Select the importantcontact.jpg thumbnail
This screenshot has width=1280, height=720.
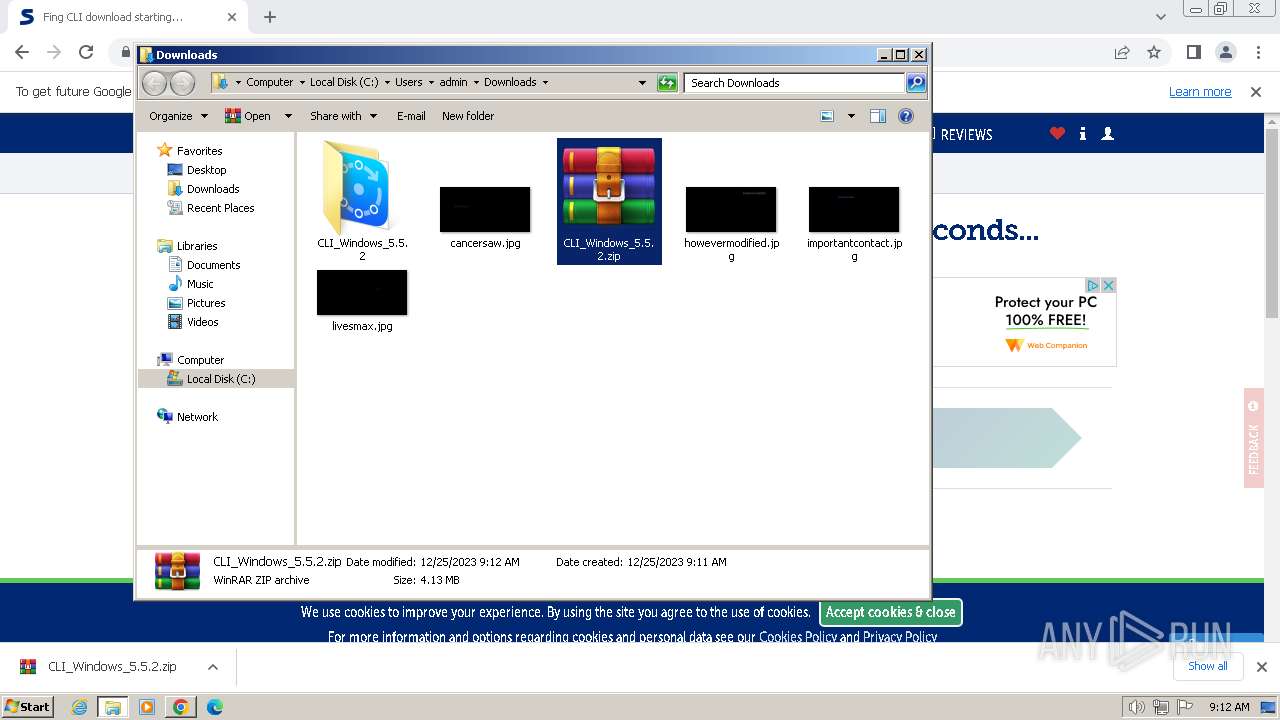pyautogui.click(x=854, y=209)
